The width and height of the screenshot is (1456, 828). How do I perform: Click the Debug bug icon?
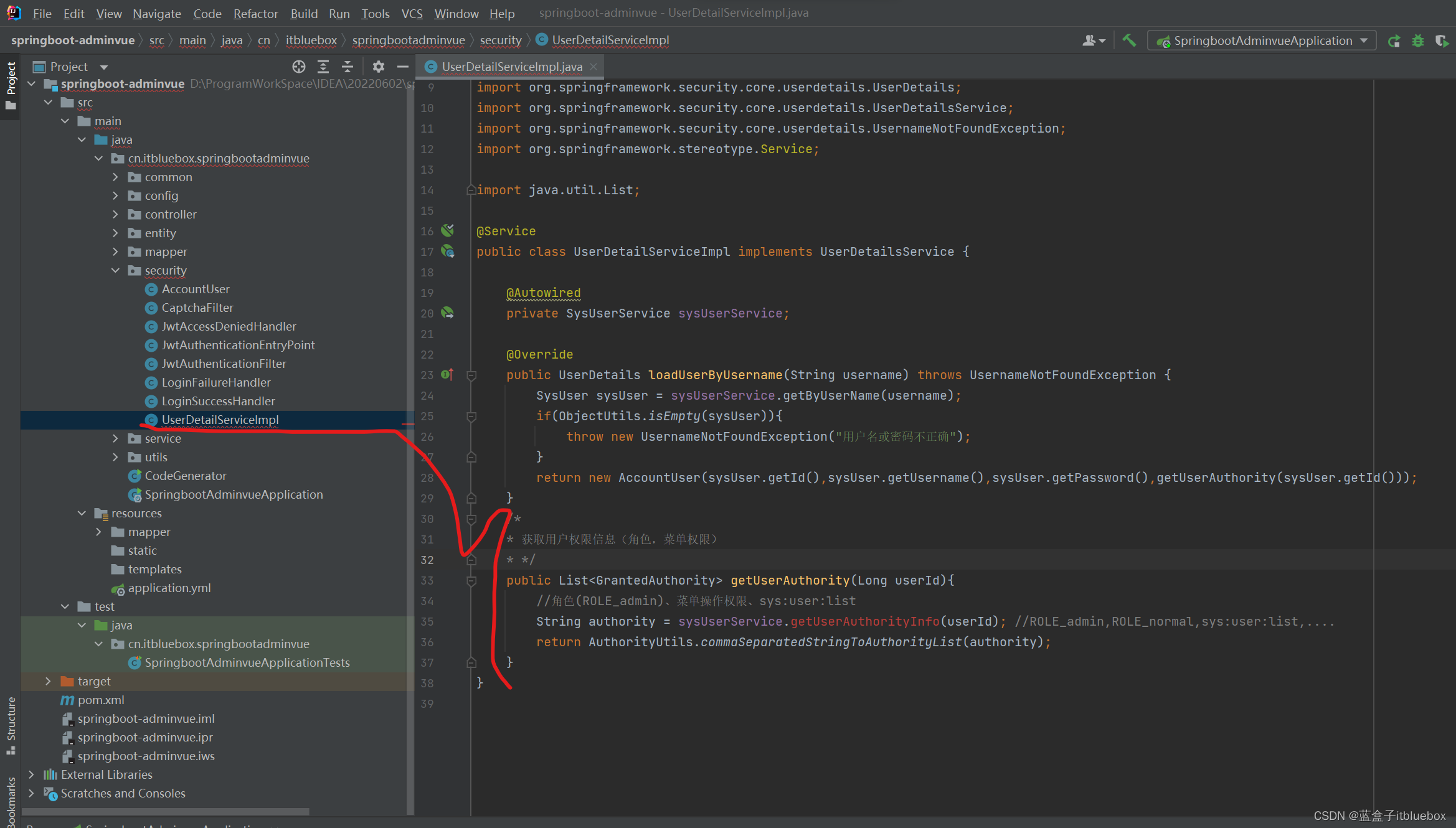click(x=1418, y=40)
